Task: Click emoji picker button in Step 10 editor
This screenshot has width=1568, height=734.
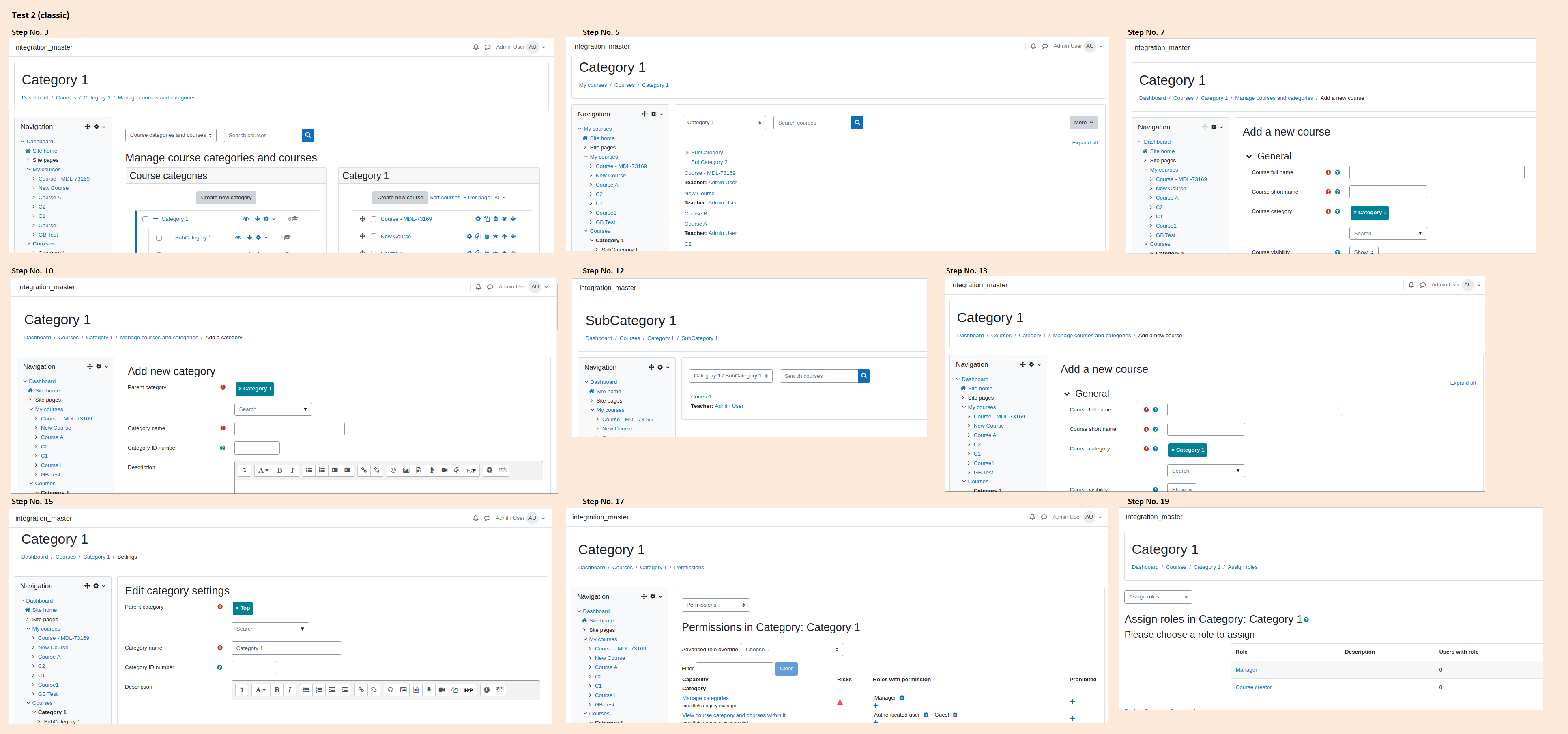Action: click(393, 470)
